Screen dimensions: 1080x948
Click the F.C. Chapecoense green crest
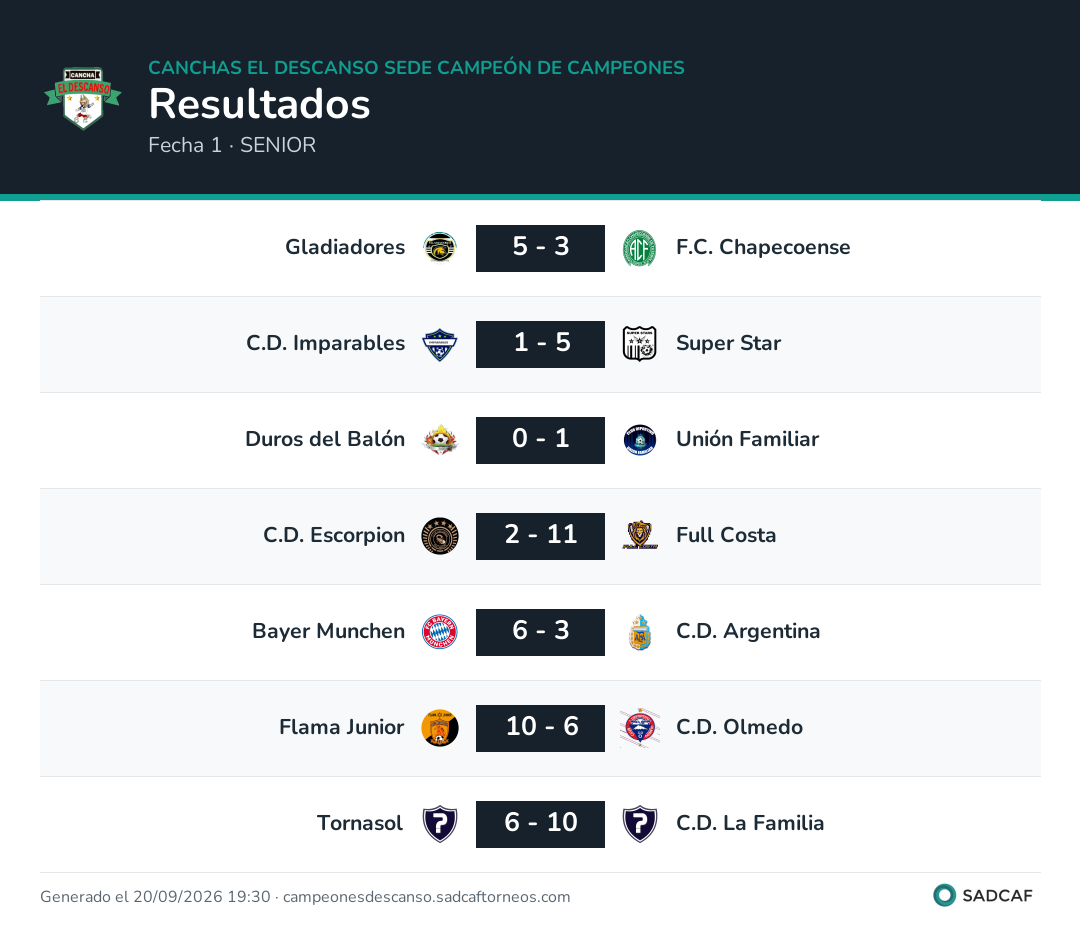point(639,248)
